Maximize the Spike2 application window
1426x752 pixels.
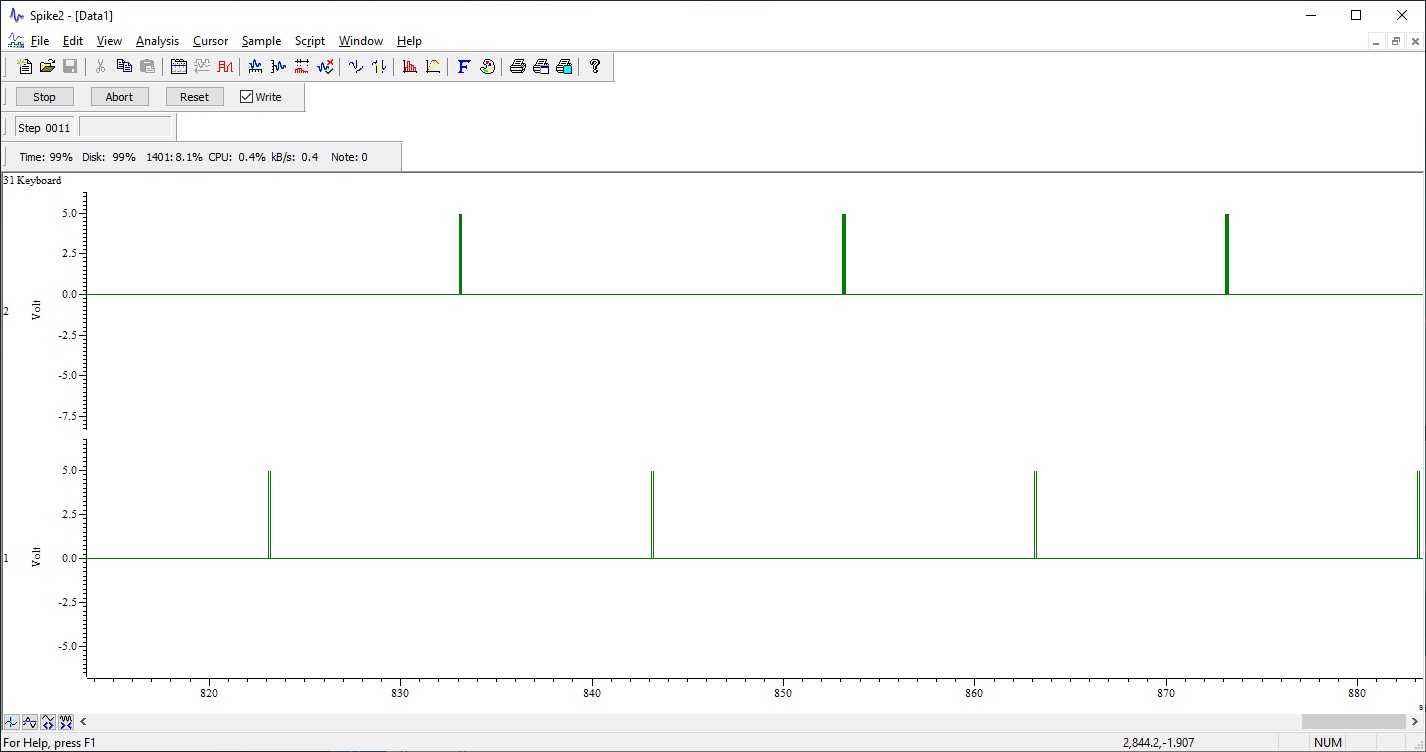(1356, 15)
